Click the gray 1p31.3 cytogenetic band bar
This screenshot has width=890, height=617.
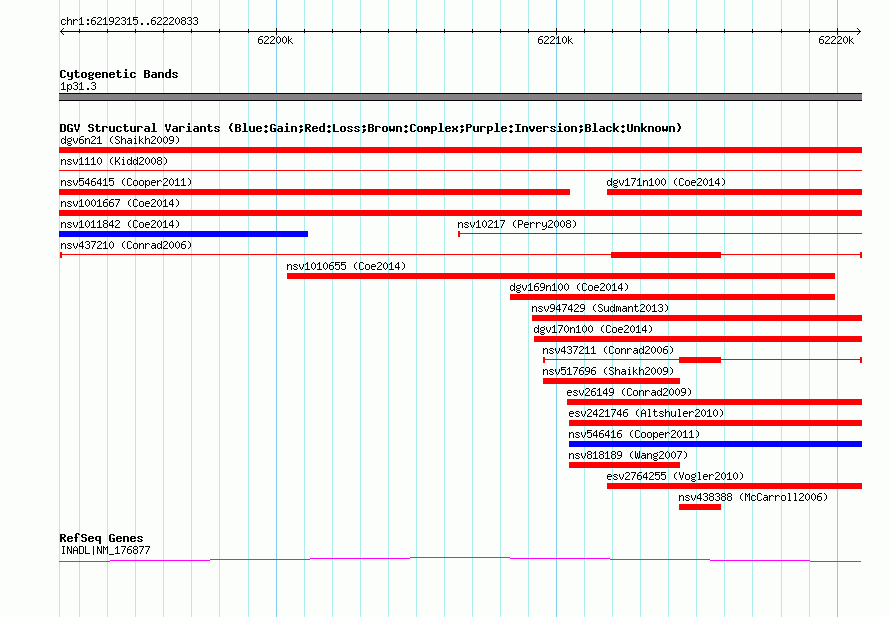point(460,97)
